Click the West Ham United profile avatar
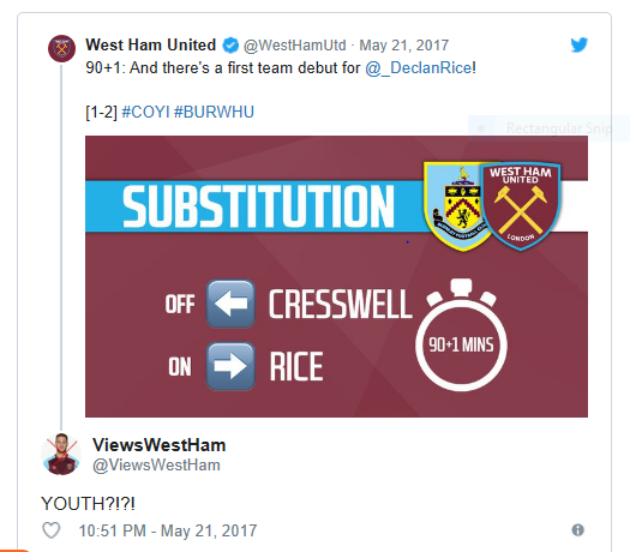This screenshot has width=630, height=552. [62, 48]
